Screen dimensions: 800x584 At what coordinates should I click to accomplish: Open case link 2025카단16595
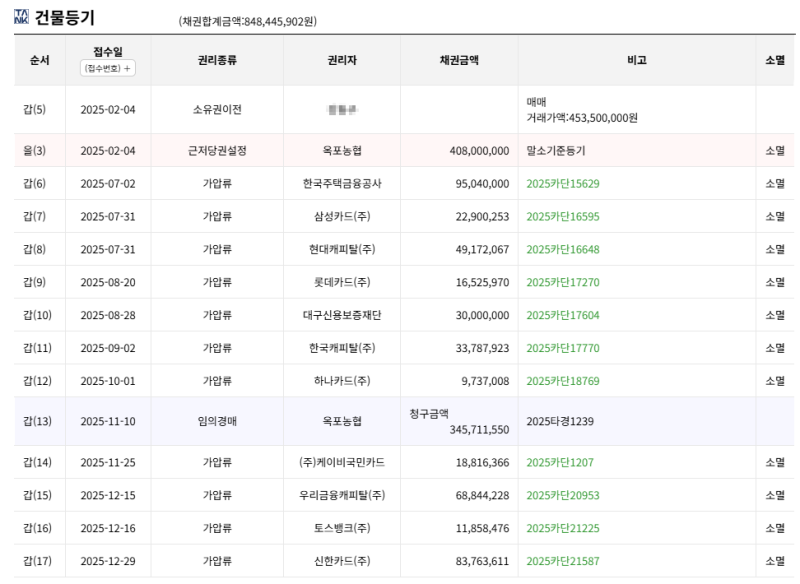pos(563,216)
